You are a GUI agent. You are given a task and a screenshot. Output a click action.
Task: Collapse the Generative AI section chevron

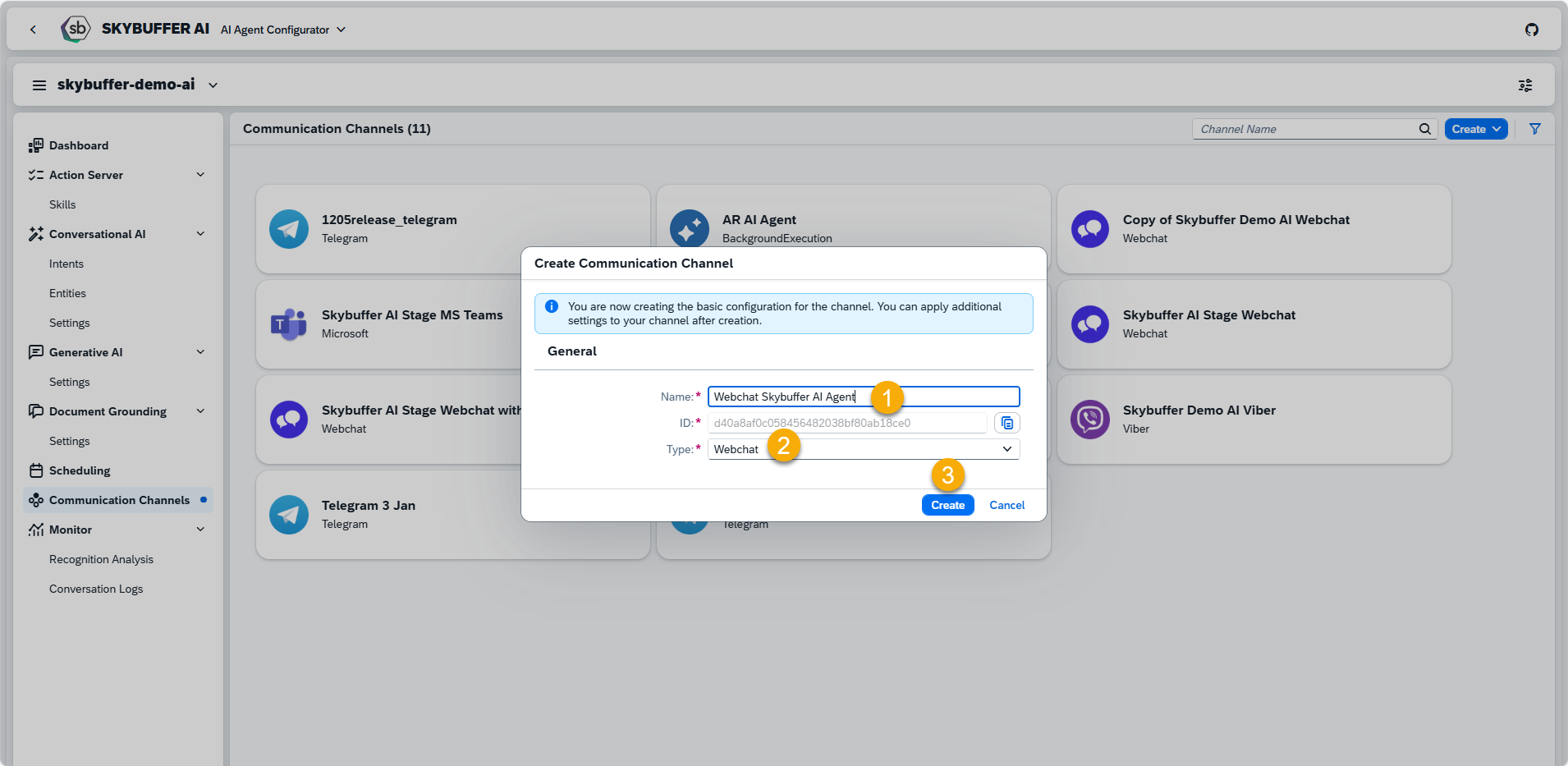click(200, 352)
